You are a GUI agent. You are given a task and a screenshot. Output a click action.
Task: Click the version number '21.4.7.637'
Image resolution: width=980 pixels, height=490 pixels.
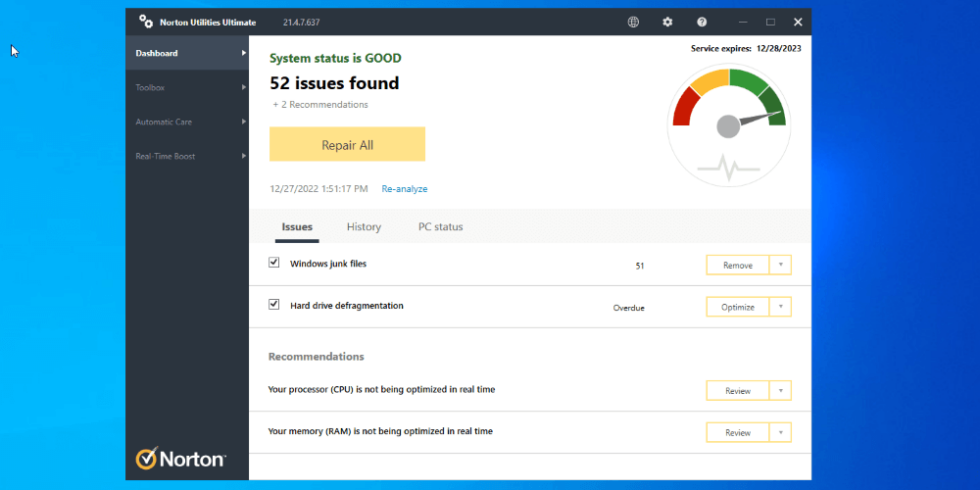tap(301, 22)
